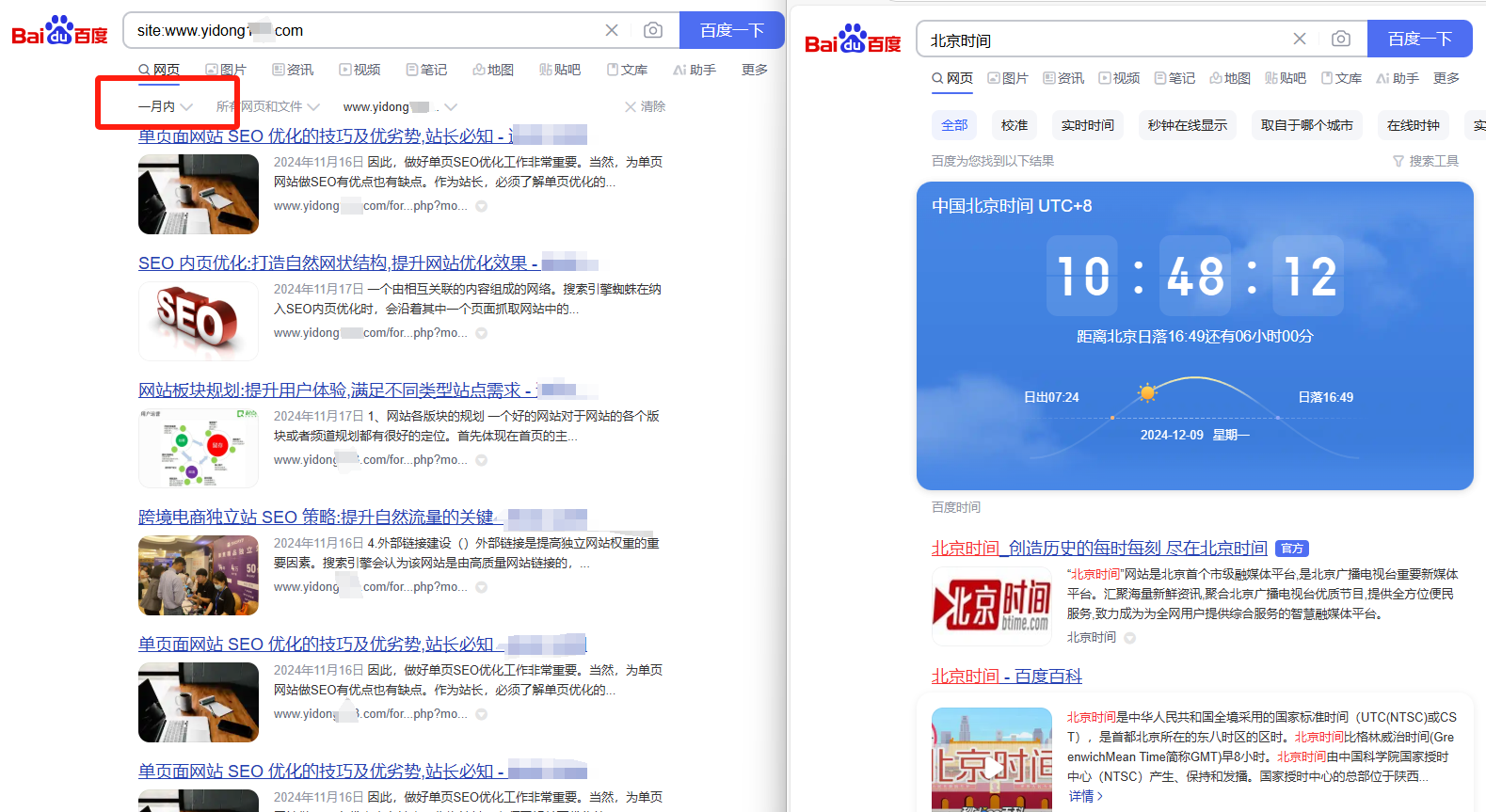The width and height of the screenshot is (1486, 812).
Task: Open 跨境电商独立站 SEO 策略 result link
Action: (362, 517)
